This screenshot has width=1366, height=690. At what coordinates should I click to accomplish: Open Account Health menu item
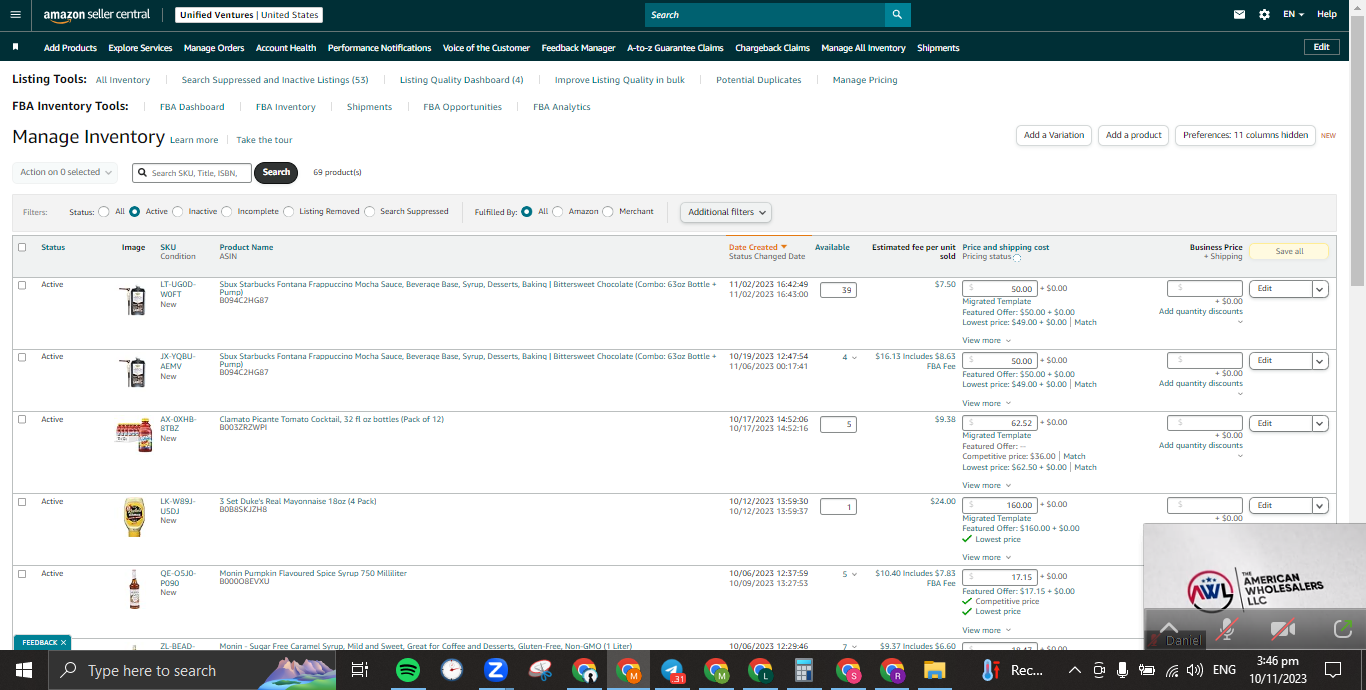286,48
